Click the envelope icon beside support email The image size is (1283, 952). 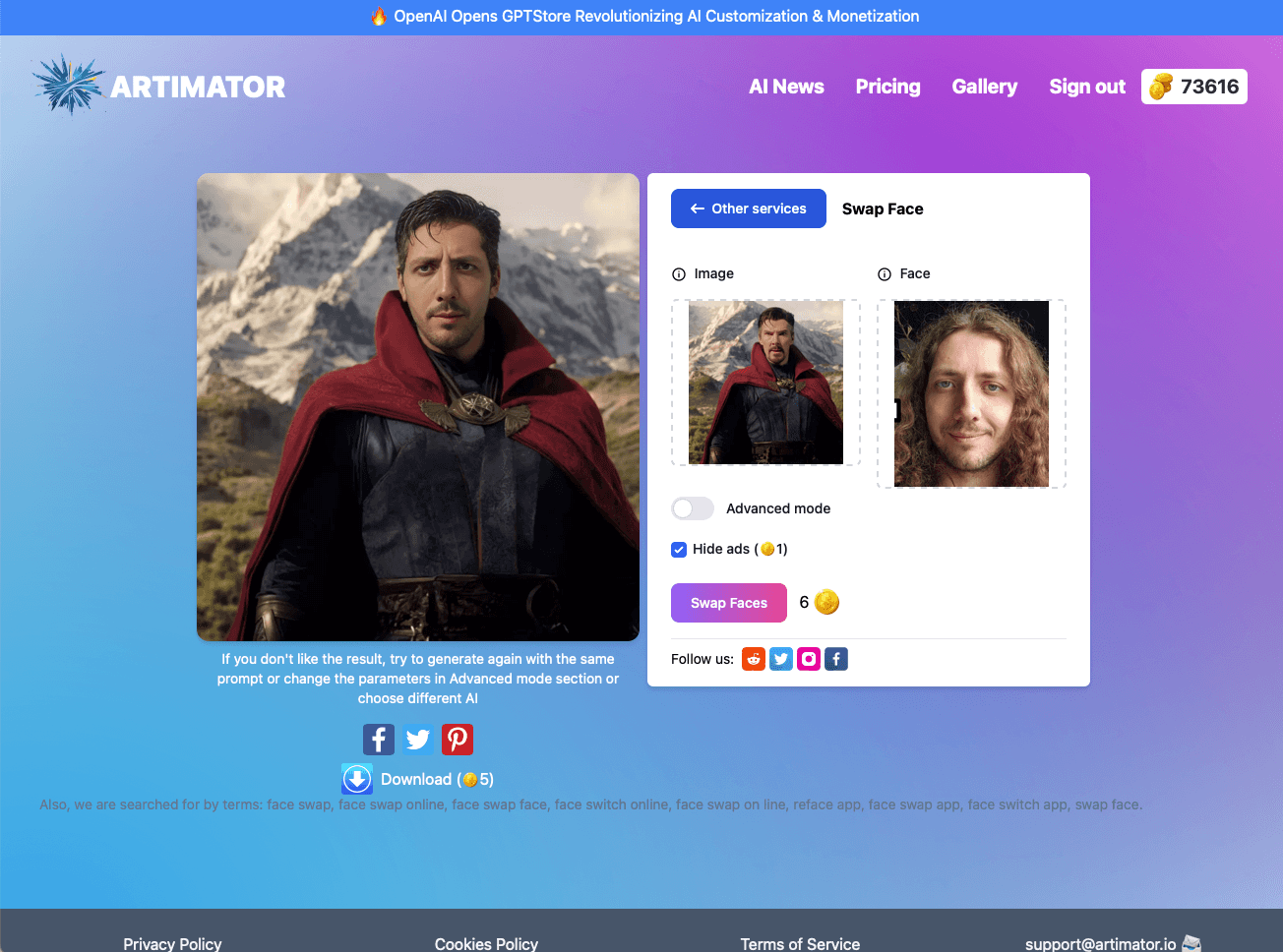tap(1191, 944)
